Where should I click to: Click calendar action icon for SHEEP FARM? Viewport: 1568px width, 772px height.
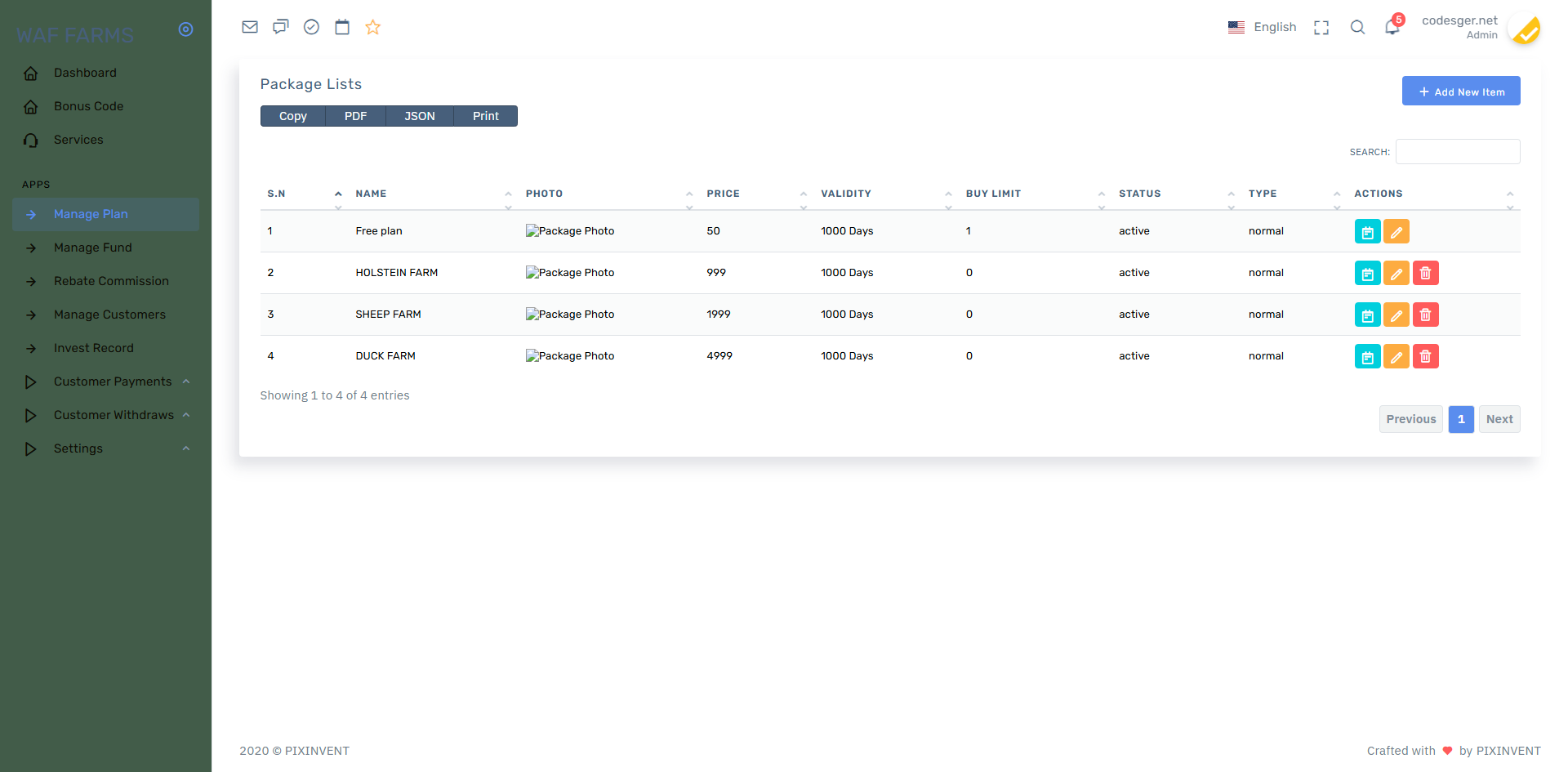point(1368,315)
